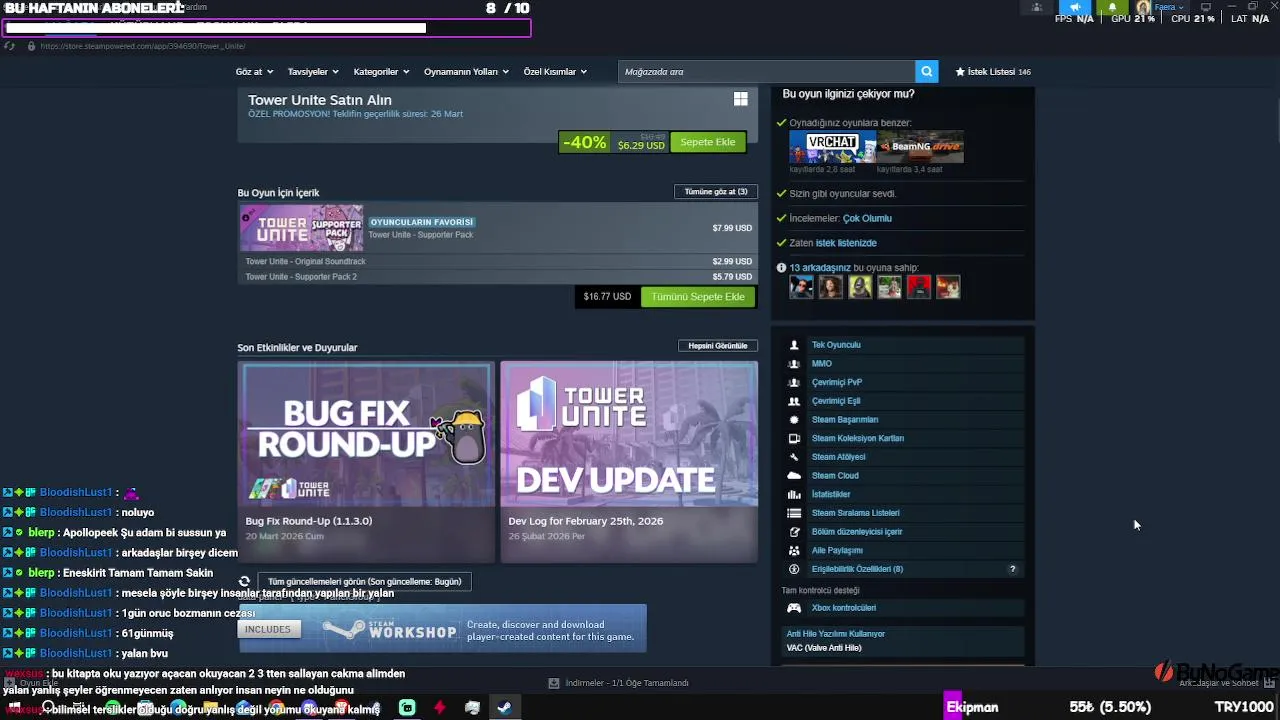Click the Steam Workshop banner

(x=442, y=629)
